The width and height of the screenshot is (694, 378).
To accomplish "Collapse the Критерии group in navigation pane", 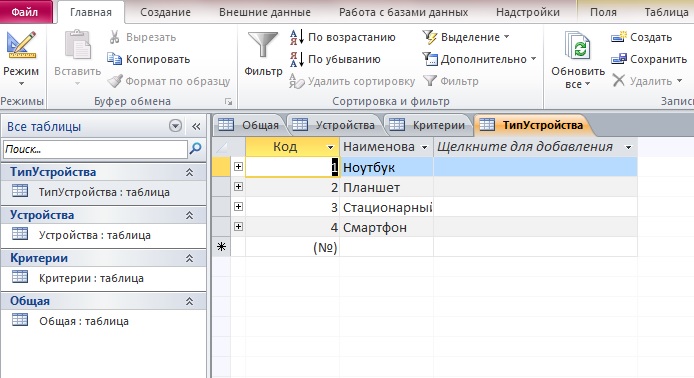I will [189, 258].
